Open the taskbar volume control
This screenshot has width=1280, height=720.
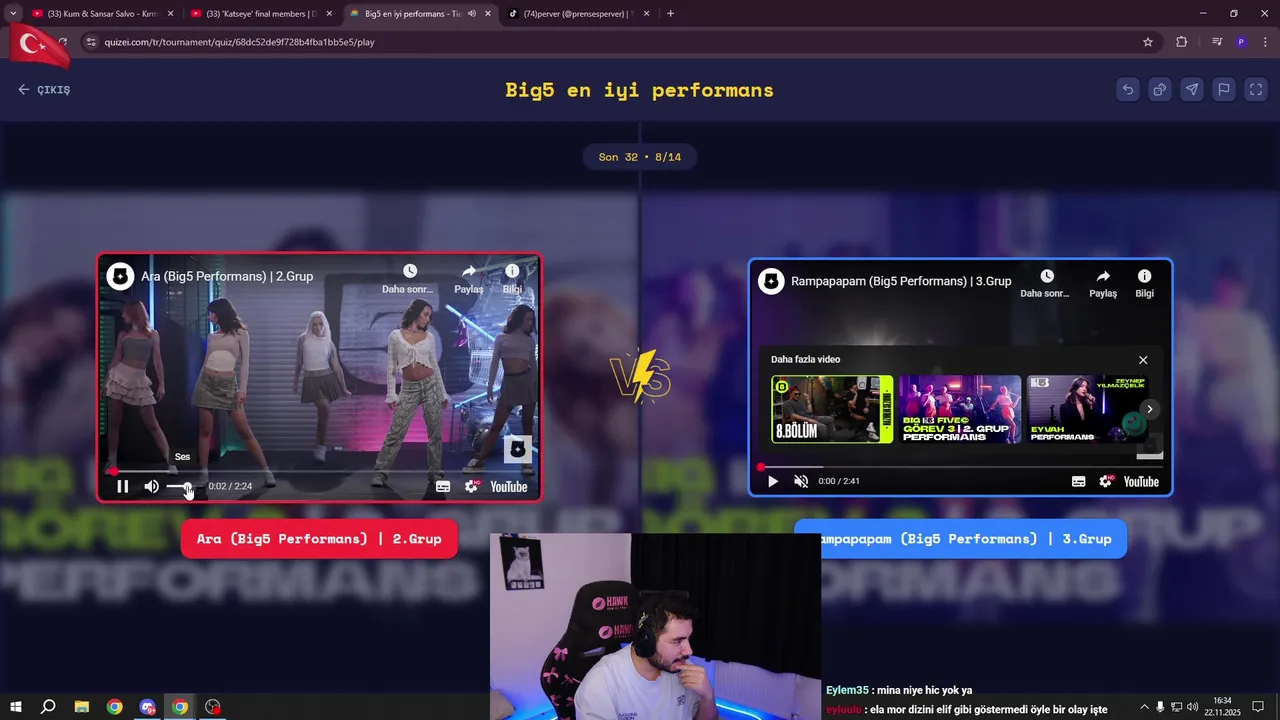coord(1192,707)
